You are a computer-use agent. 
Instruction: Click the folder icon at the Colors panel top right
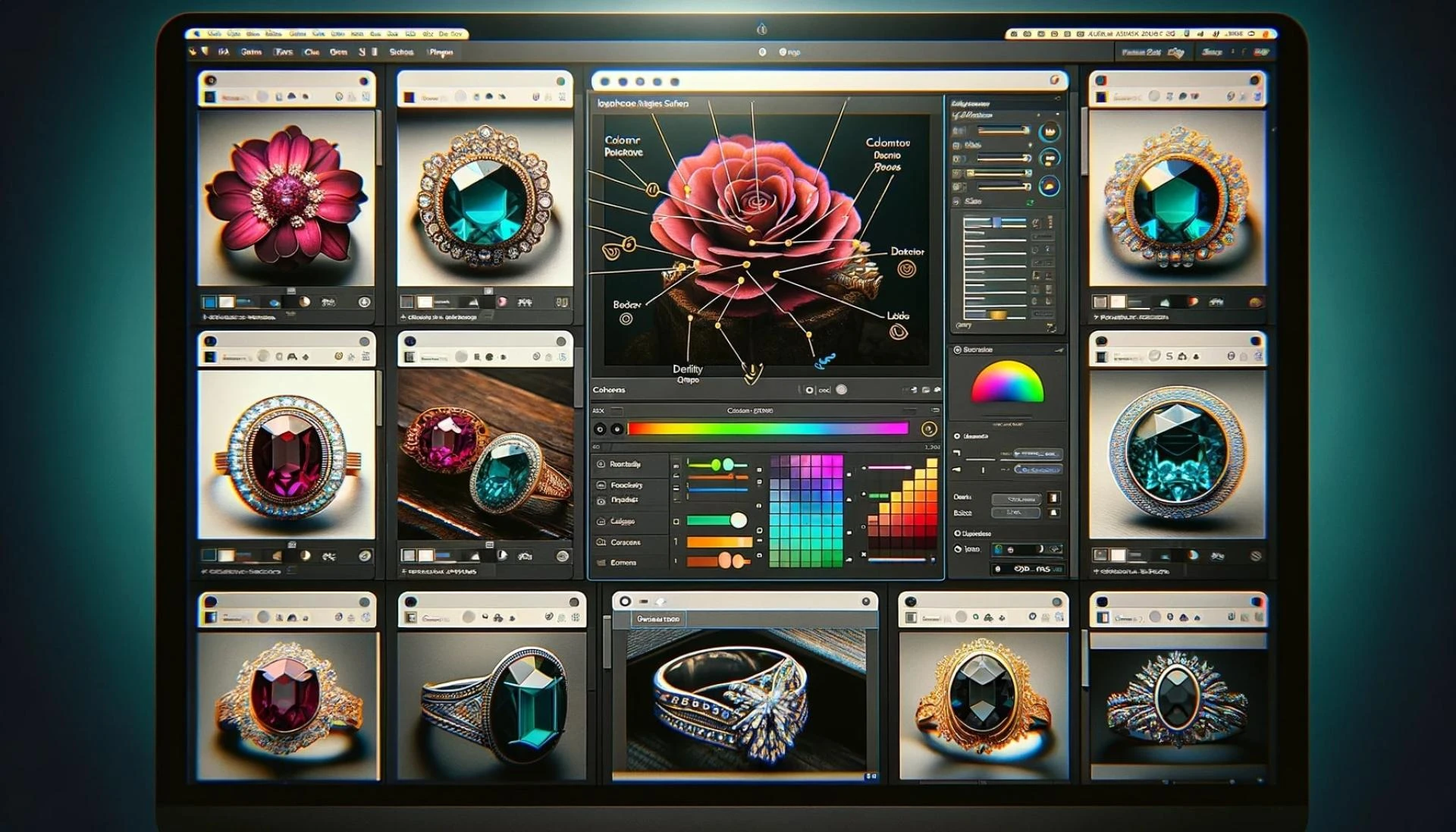pos(925,391)
